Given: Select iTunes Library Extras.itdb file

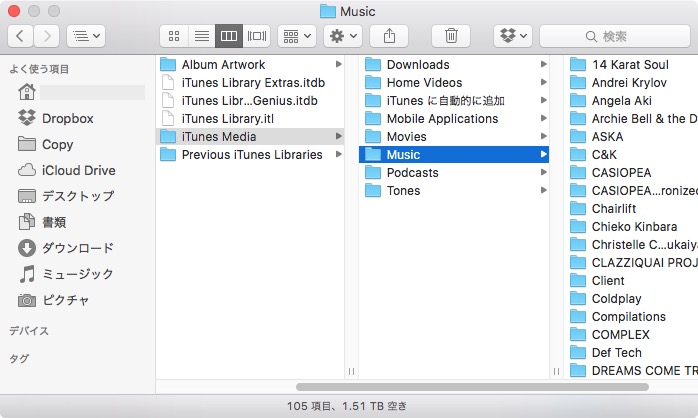Looking at the screenshot, I should pos(250,83).
